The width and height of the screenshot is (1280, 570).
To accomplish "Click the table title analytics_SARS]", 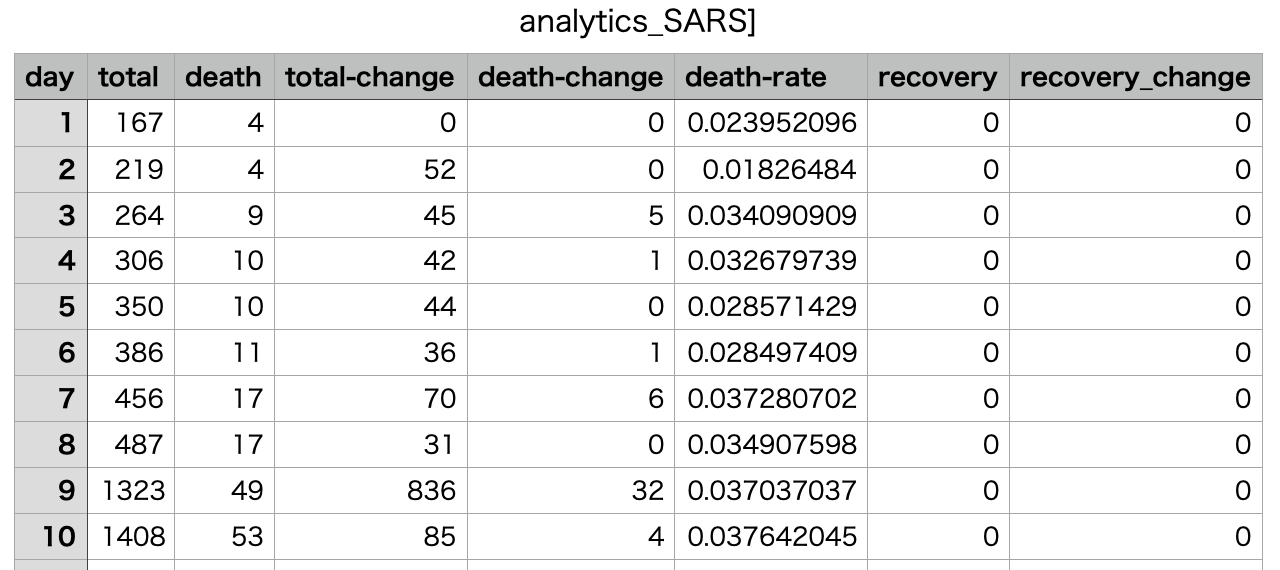I will [x=638, y=24].
